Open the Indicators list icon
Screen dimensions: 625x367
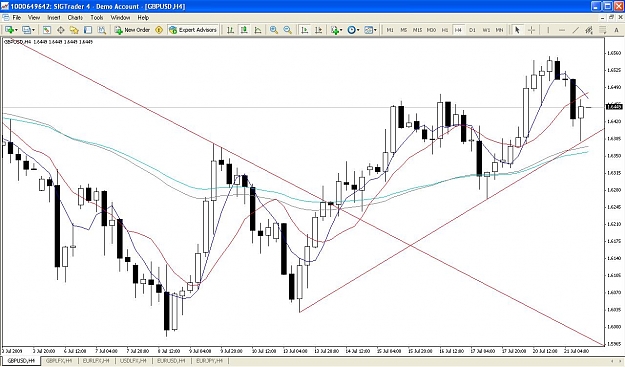[x=334, y=30]
